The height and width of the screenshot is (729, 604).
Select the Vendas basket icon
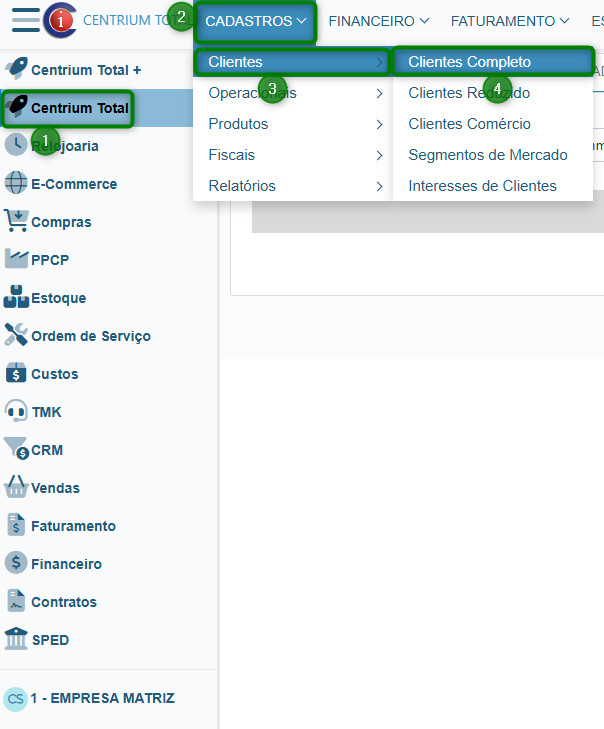click(16, 488)
